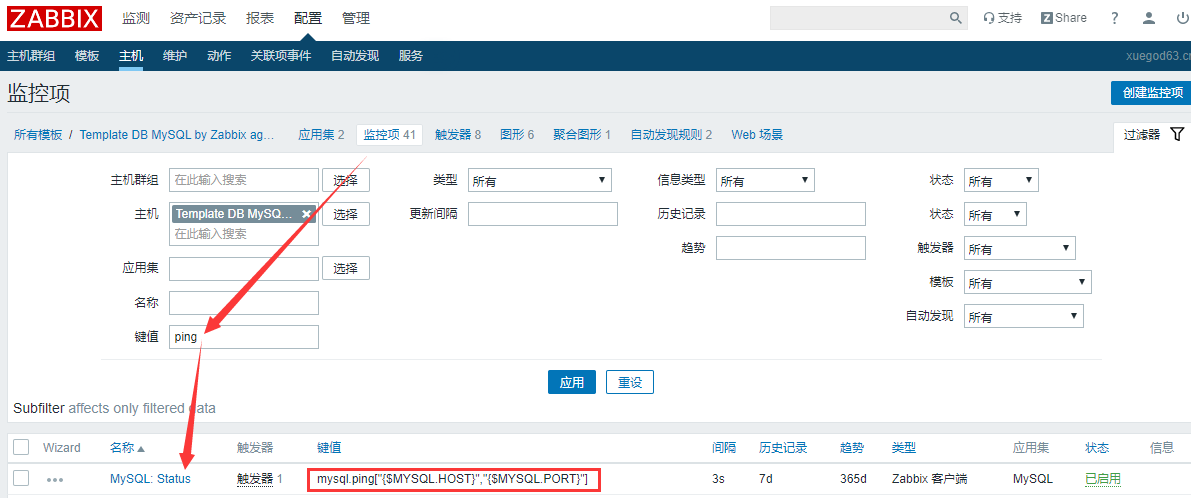Click the 创建监控项 button
Screen dimensions: 1191x498
pyautogui.click(x=1152, y=93)
